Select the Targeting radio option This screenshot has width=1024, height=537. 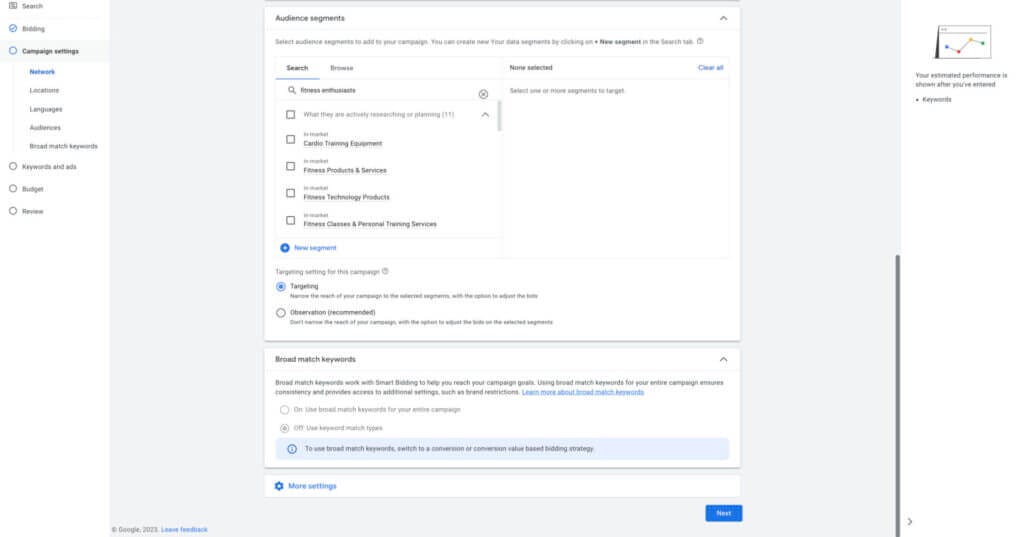click(281, 287)
